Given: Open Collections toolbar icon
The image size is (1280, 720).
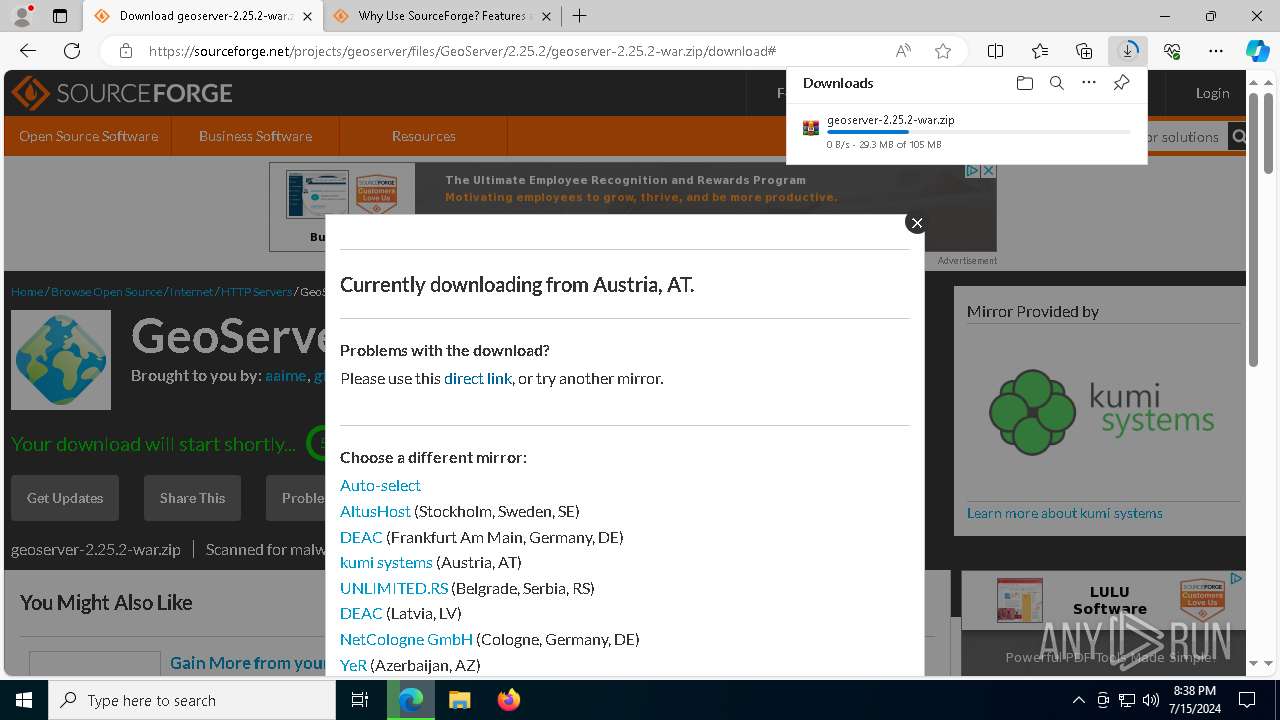Looking at the screenshot, I should coord(1084,51).
